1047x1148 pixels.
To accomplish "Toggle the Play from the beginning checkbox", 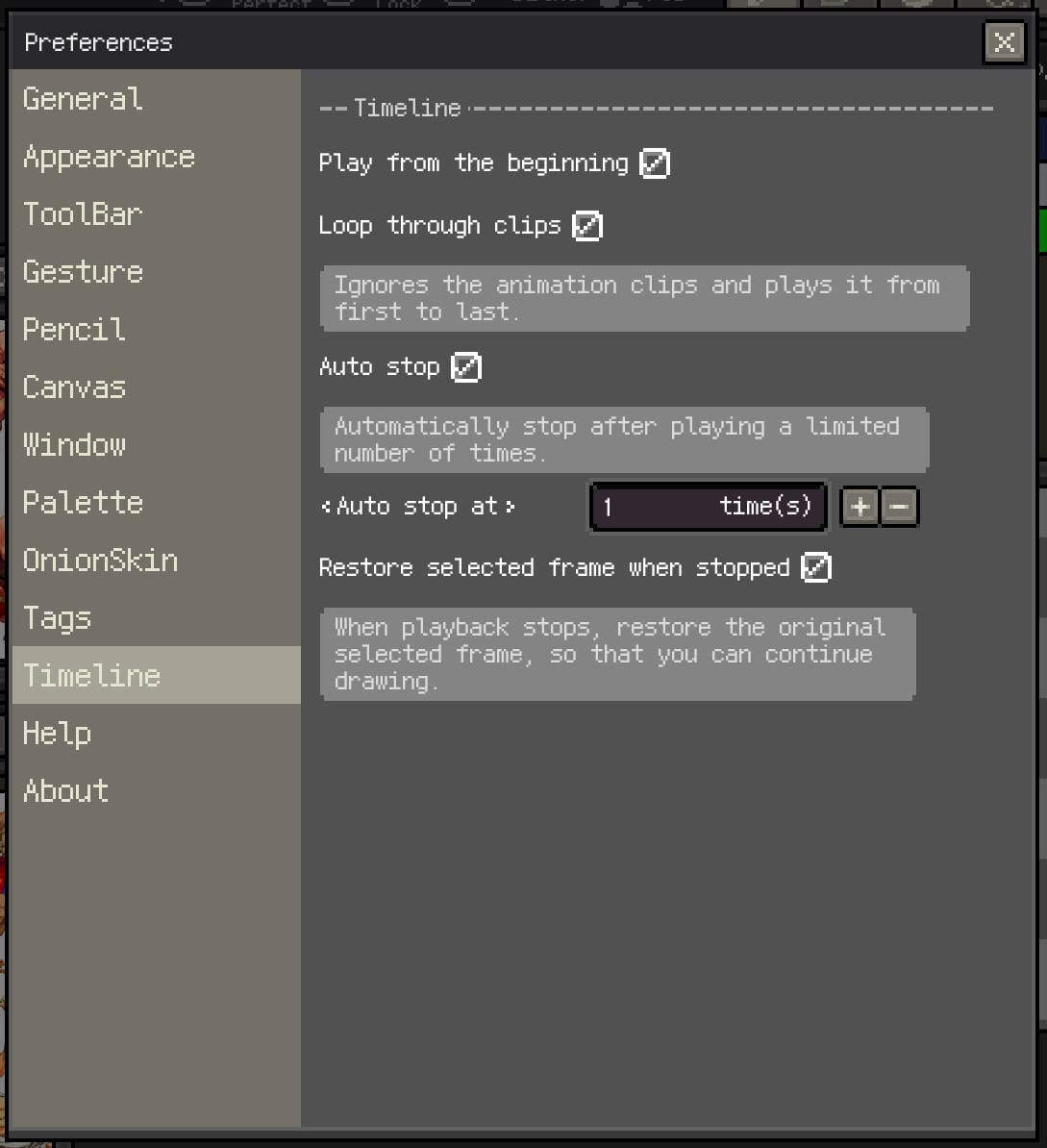I will tap(654, 163).
